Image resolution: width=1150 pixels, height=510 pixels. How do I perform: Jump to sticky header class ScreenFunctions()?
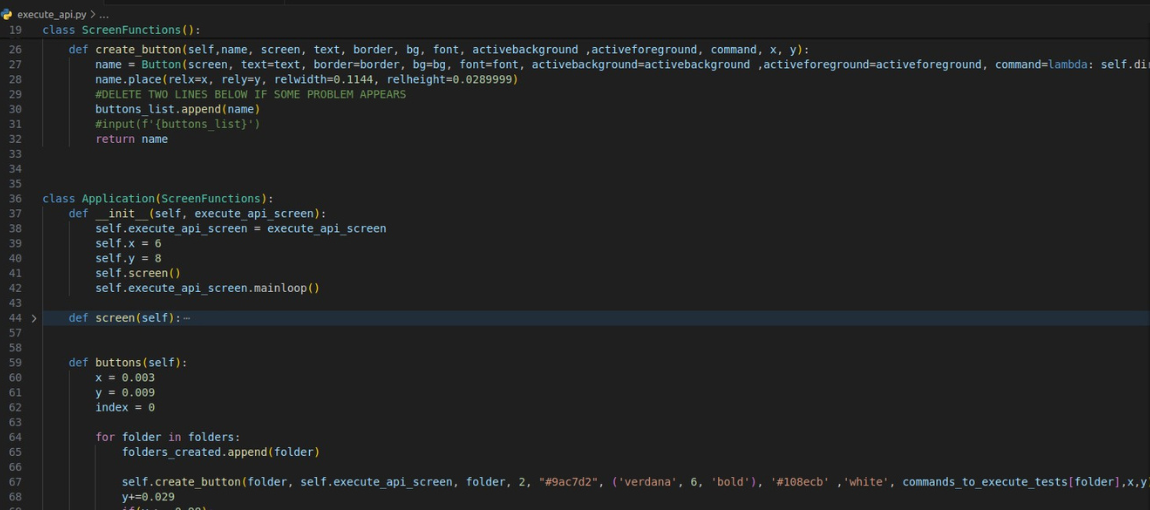click(x=120, y=30)
